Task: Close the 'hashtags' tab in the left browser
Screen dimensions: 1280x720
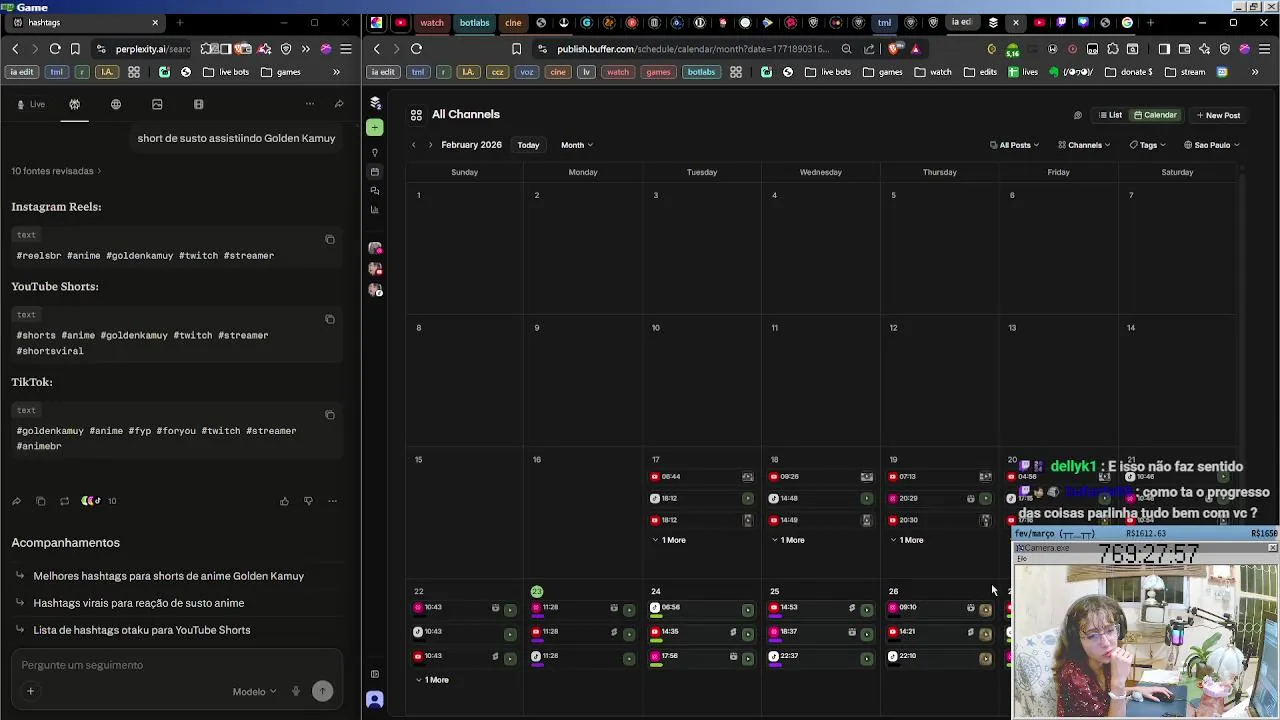Action: (154, 22)
